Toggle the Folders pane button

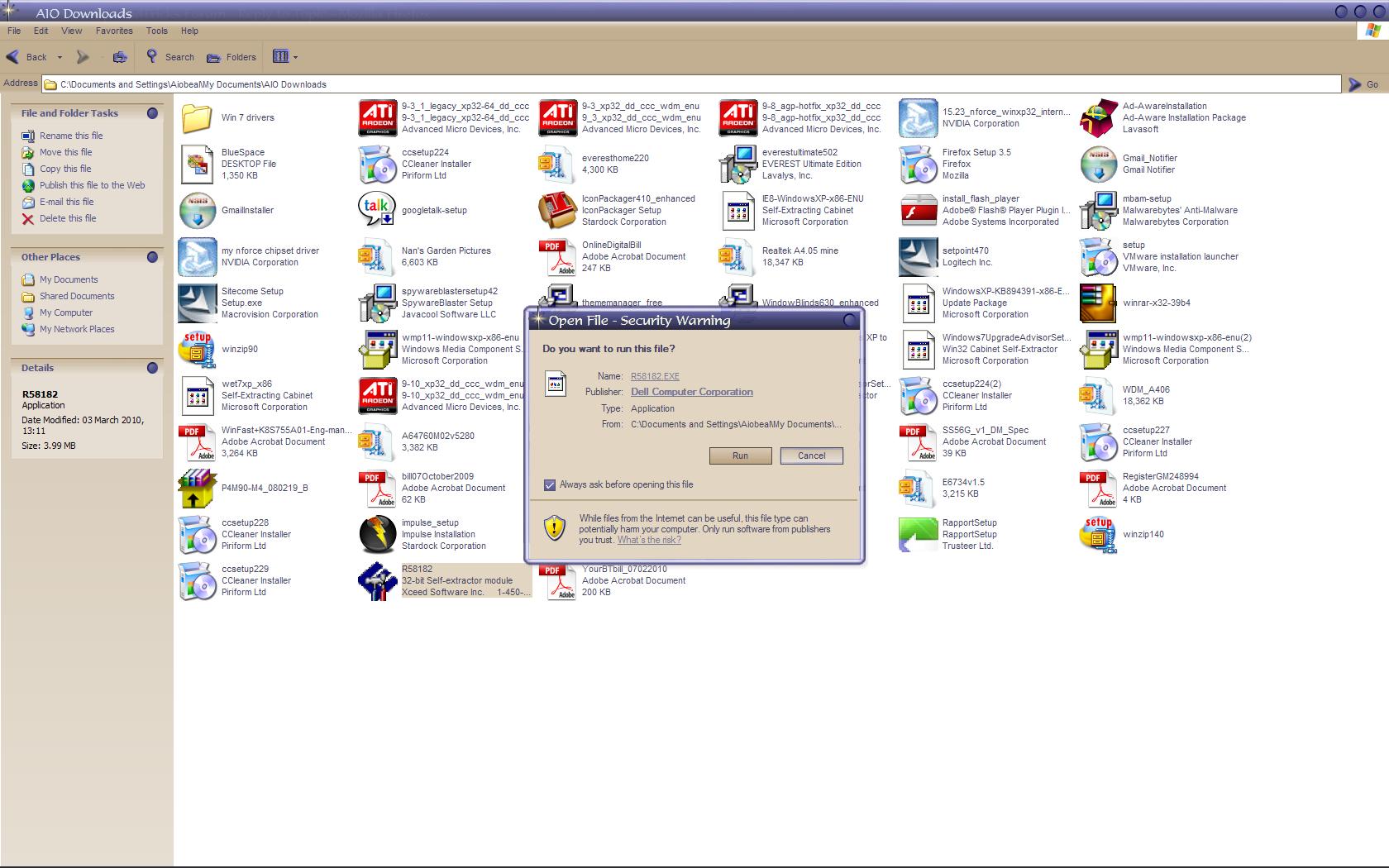pyautogui.click(x=231, y=57)
